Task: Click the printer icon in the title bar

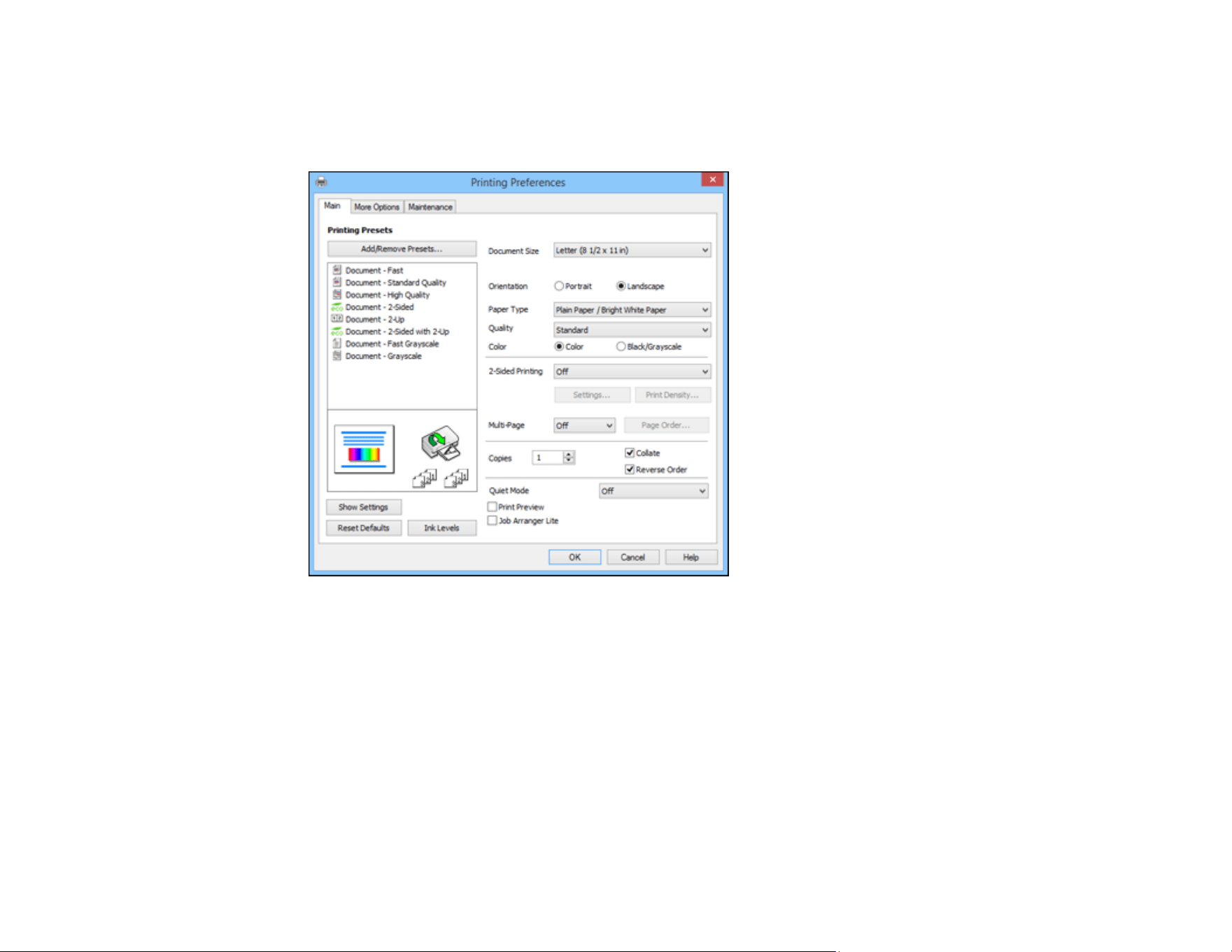Action: (x=321, y=182)
